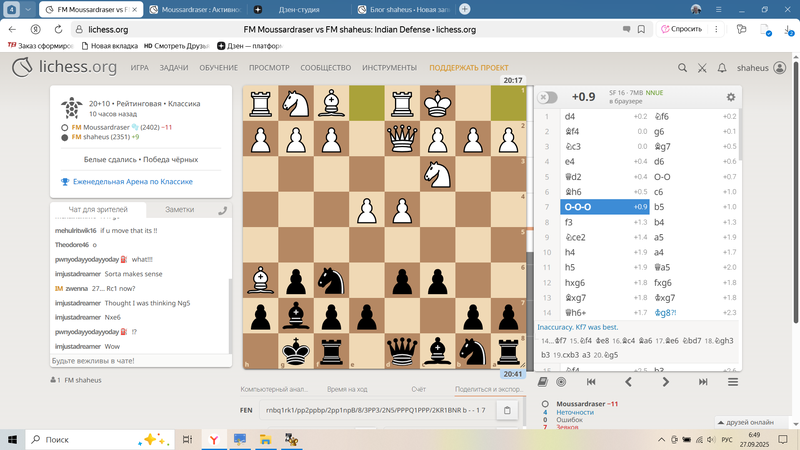Open browser downloads icon

[789, 30]
